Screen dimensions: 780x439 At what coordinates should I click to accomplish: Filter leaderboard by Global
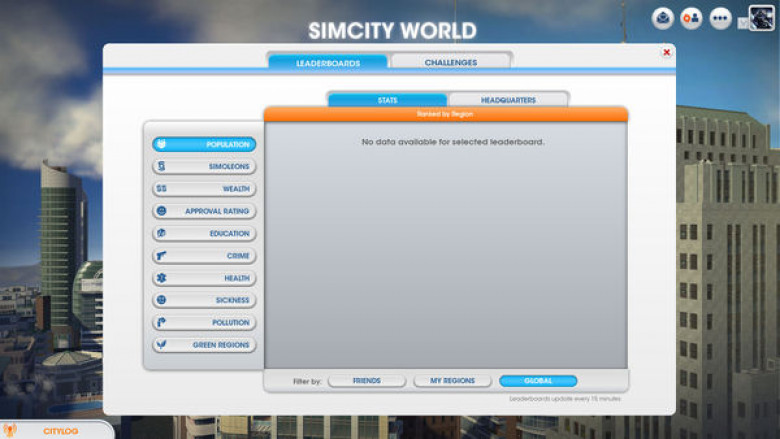point(538,381)
